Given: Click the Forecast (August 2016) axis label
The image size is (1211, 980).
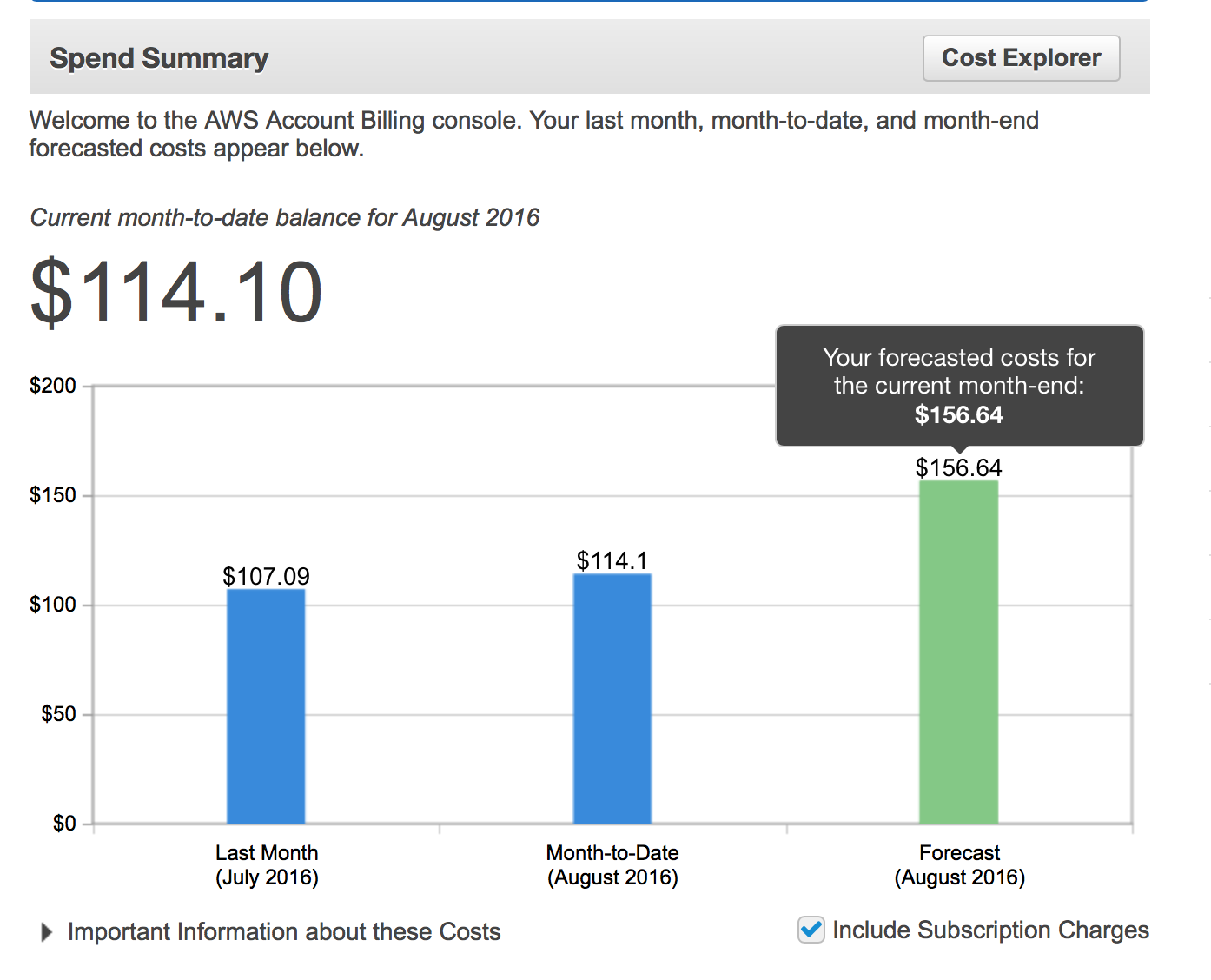Looking at the screenshot, I should point(960,864).
